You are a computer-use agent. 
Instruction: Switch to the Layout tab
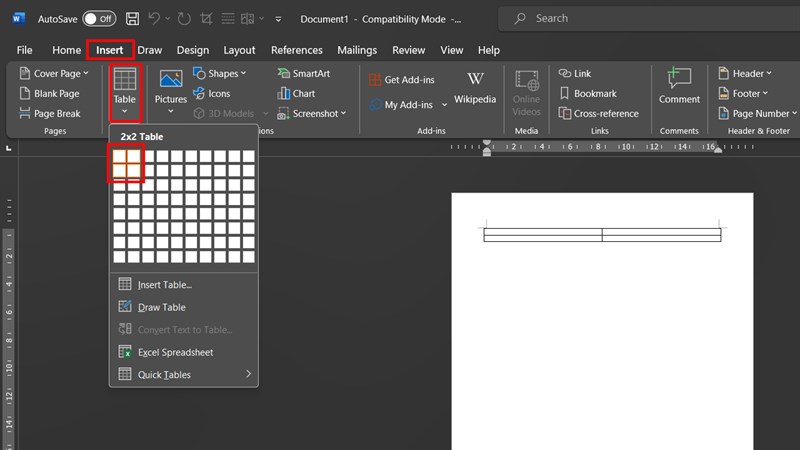click(x=239, y=50)
